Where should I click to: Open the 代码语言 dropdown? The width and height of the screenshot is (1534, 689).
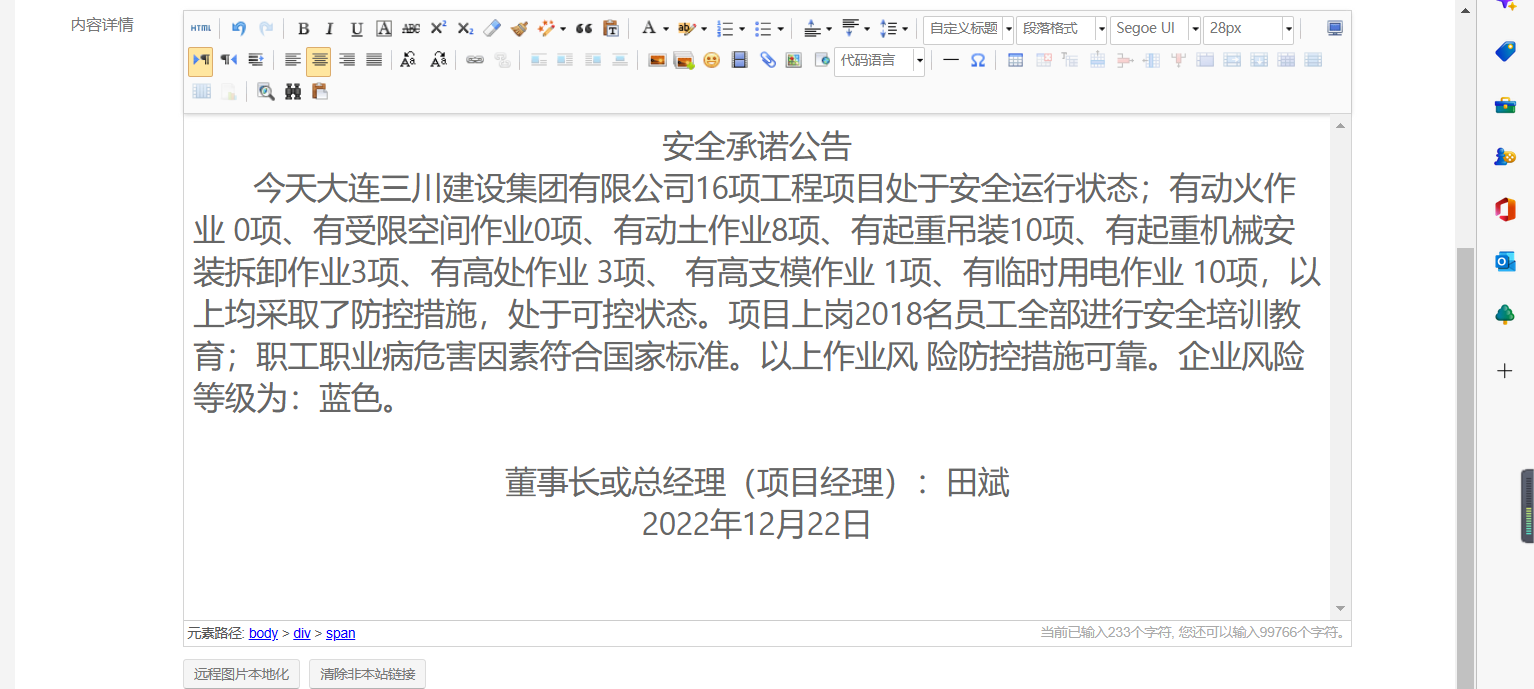(879, 60)
